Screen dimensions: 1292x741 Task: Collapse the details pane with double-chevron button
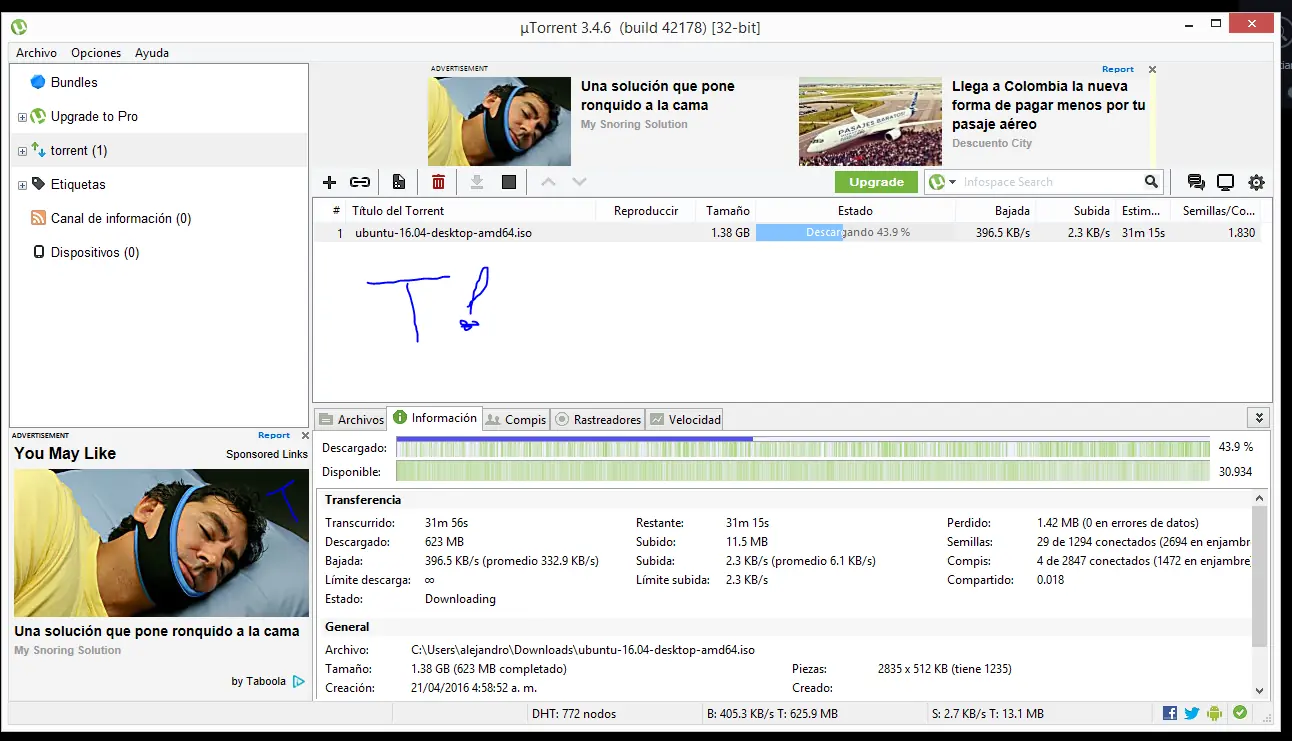tap(1259, 418)
